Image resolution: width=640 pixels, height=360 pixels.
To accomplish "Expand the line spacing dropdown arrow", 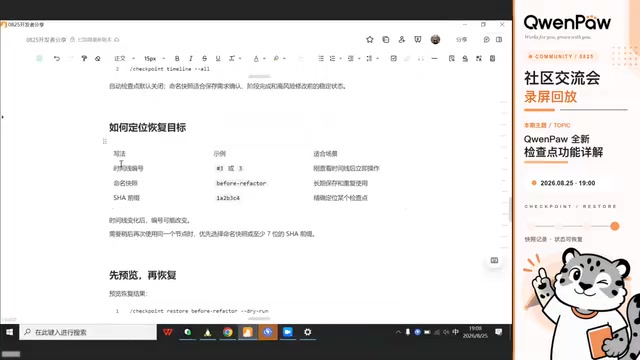I will click(378, 59).
